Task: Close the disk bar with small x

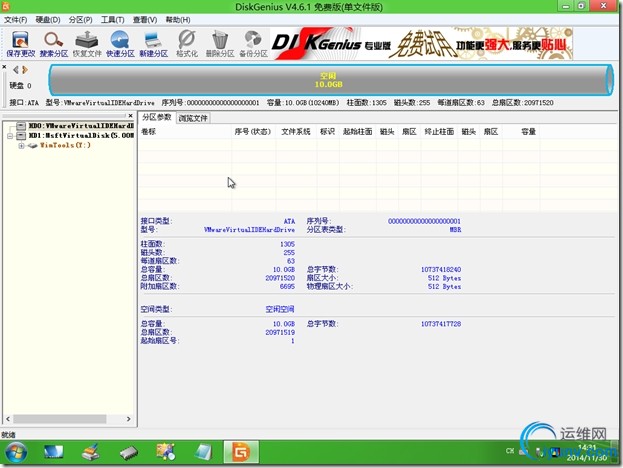Action: [x=4, y=67]
